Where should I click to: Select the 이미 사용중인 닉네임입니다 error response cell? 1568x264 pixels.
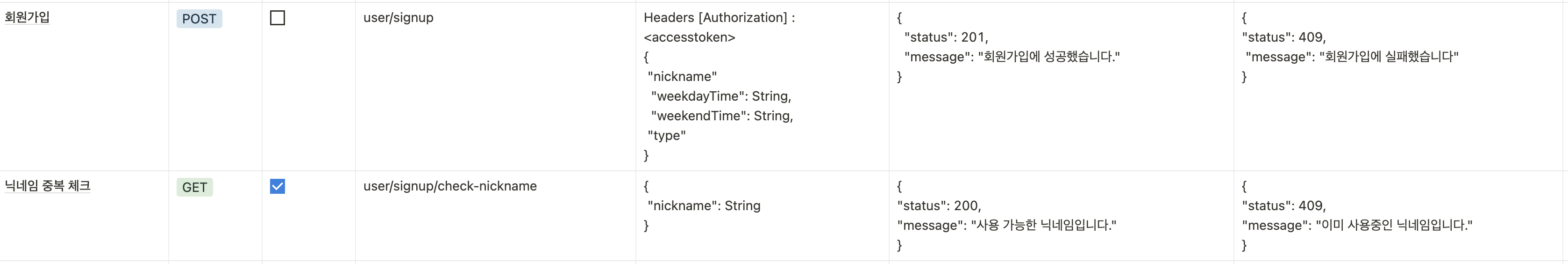coord(1400,216)
